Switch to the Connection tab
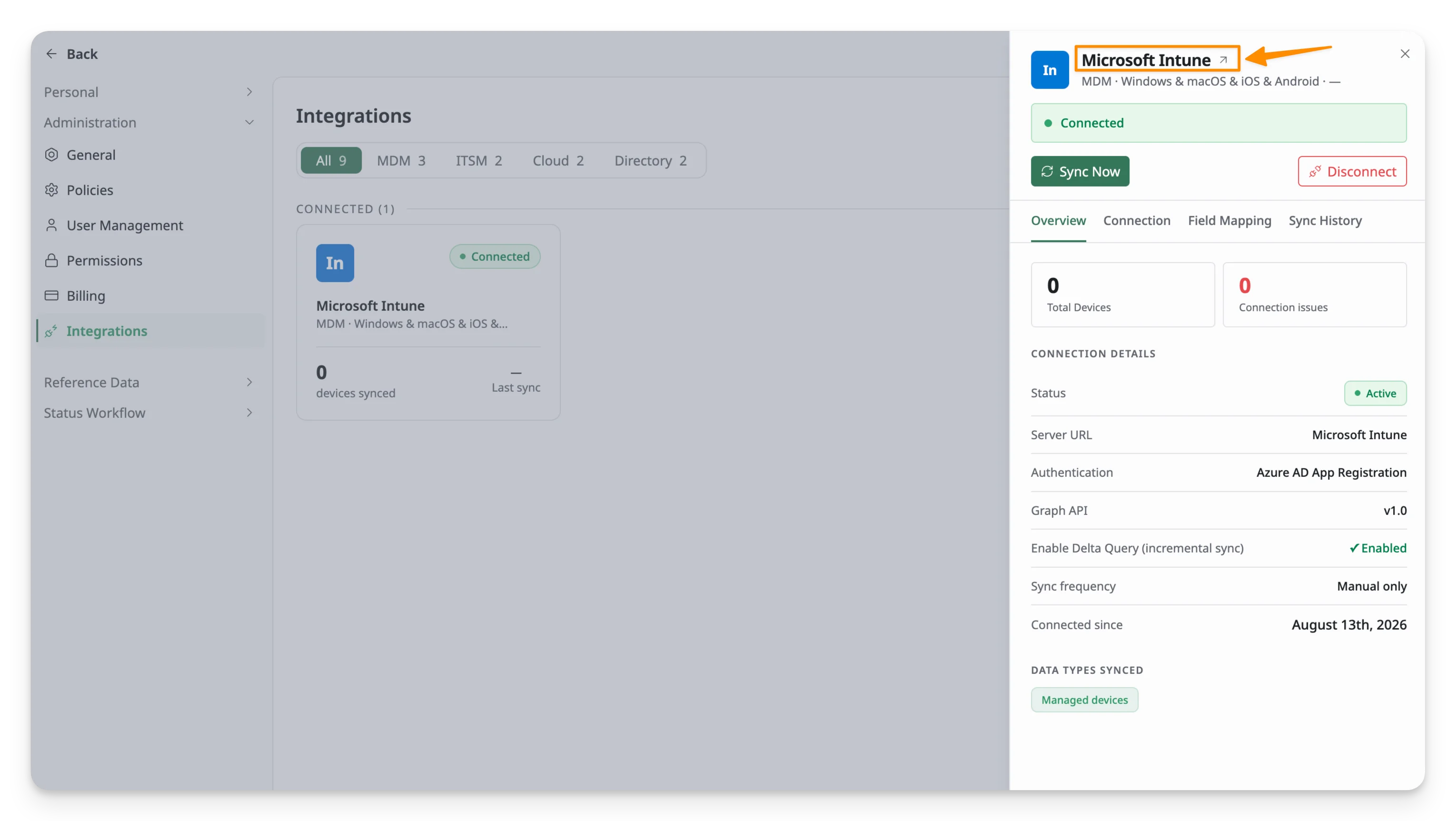 1137,220
